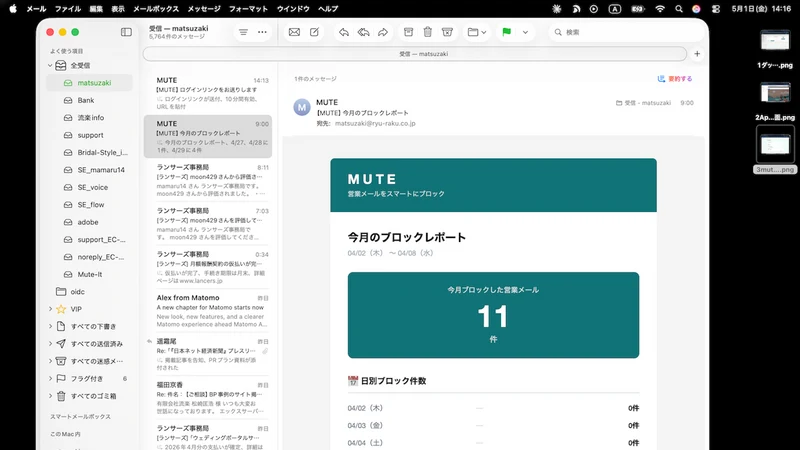Select 3mut....png desktop file
The width and height of the screenshot is (800, 450).
[x=775, y=150]
